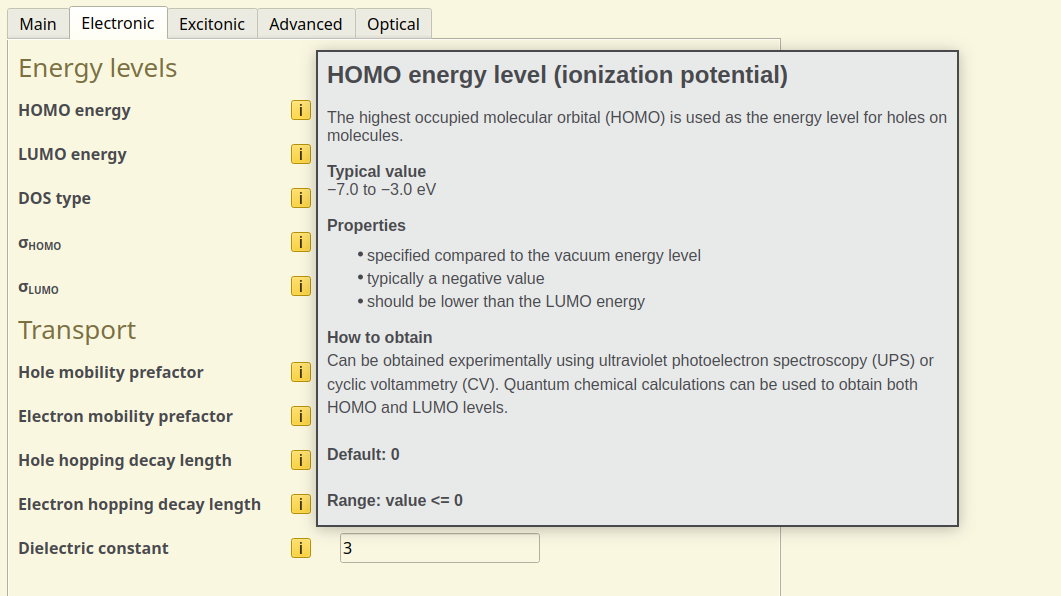Image resolution: width=1061 pixels, height=596 pixels.
Task: Click the Transport section heading
Action: tap(77, 330)
